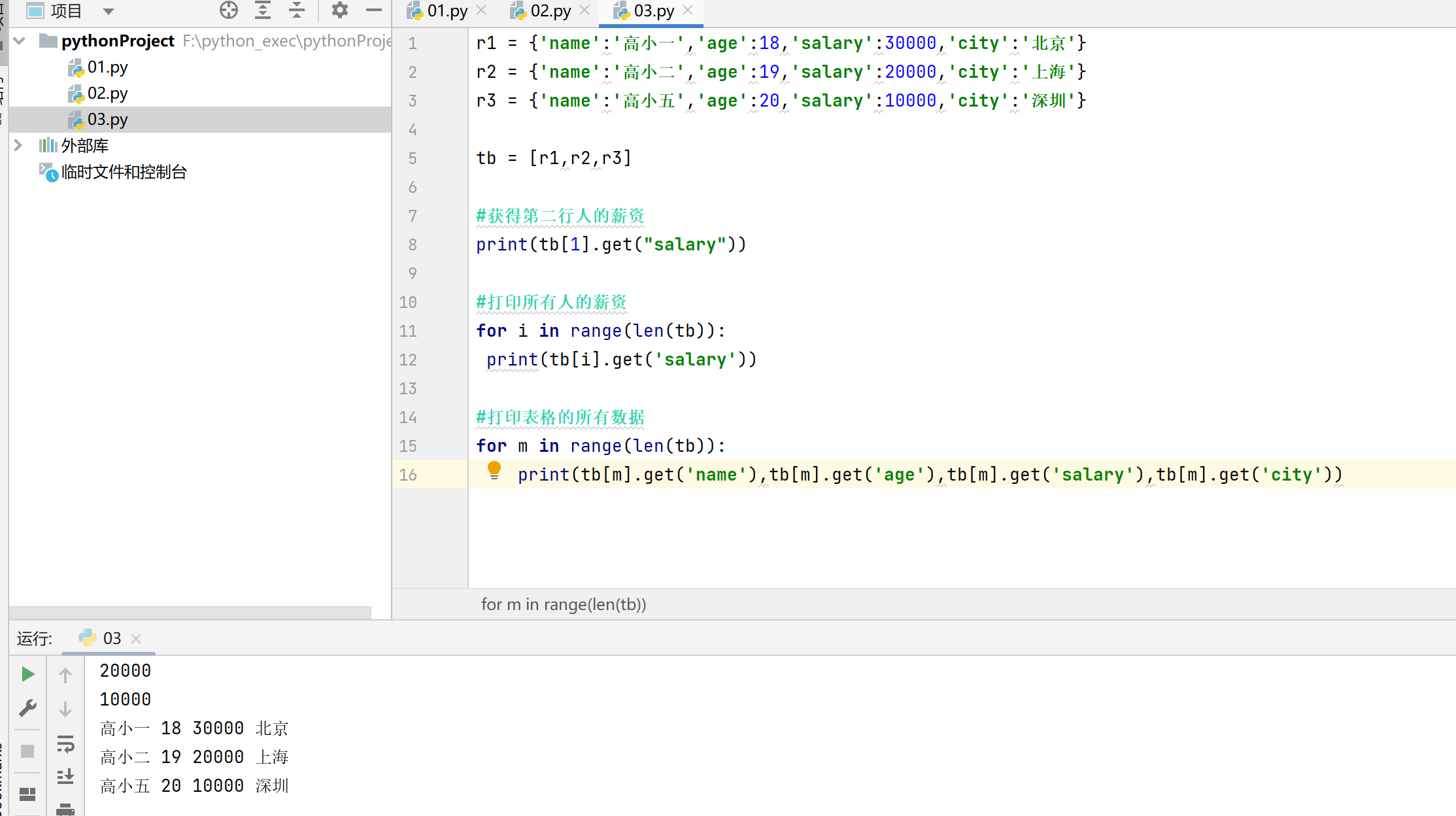Screen dimensions: 1456x816
Task: Collapse the pythonProject folder
Action: (x=20, y=41)
